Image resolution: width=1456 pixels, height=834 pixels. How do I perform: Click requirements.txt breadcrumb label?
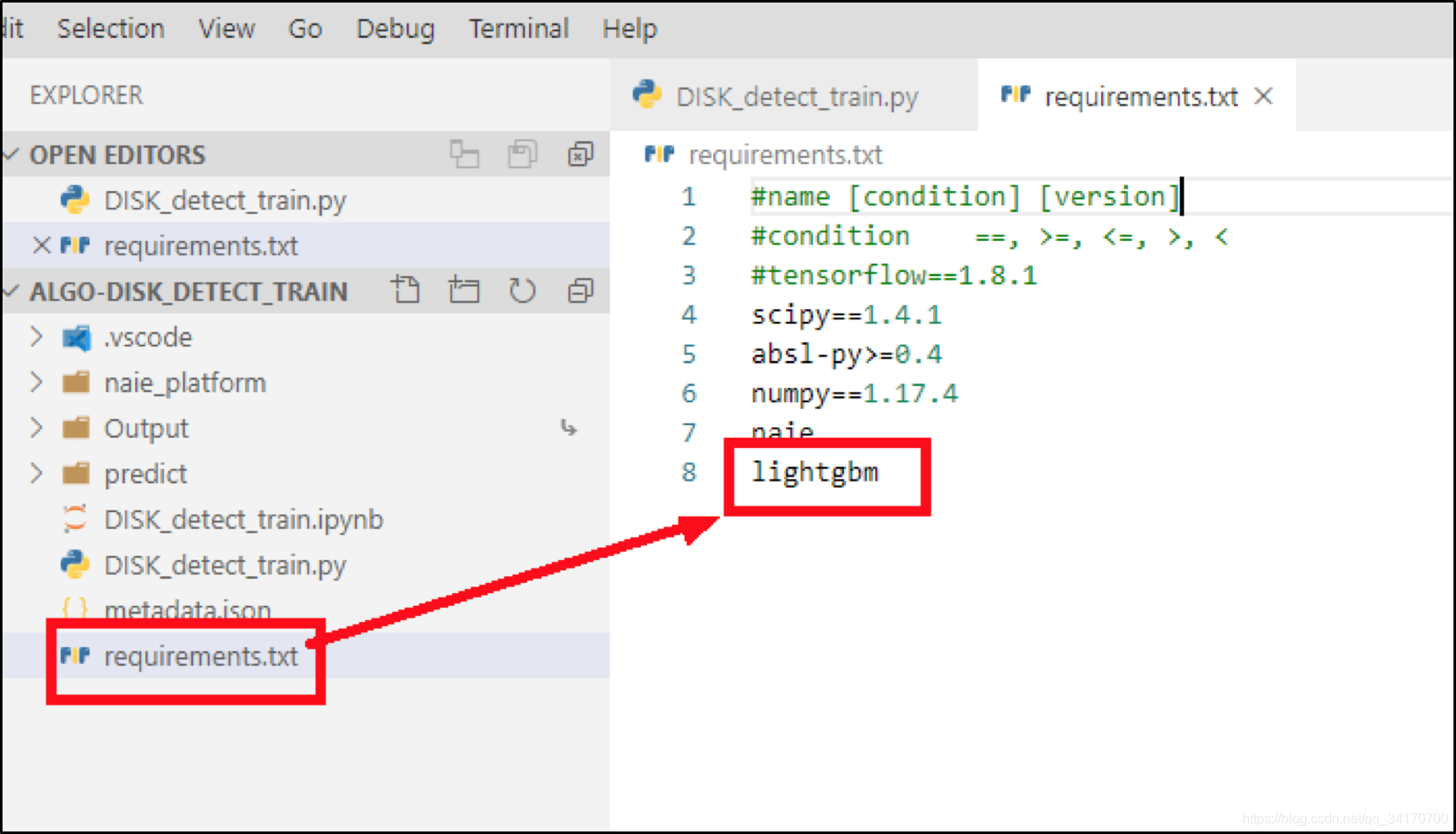786,155
